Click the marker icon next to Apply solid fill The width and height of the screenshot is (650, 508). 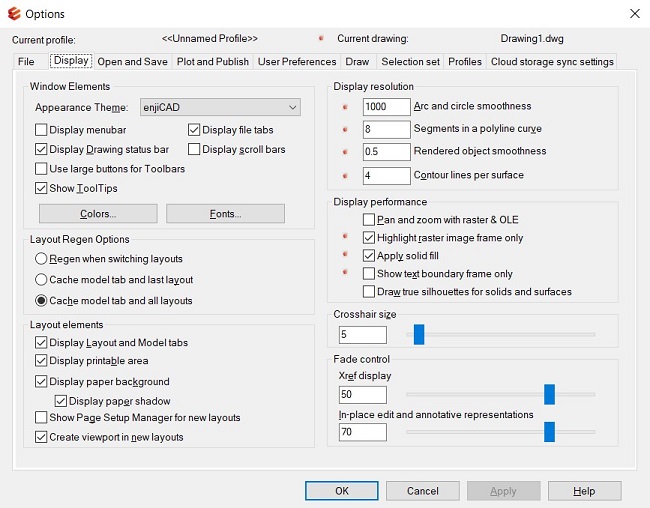pyautogui.click(x=345, y=254)
